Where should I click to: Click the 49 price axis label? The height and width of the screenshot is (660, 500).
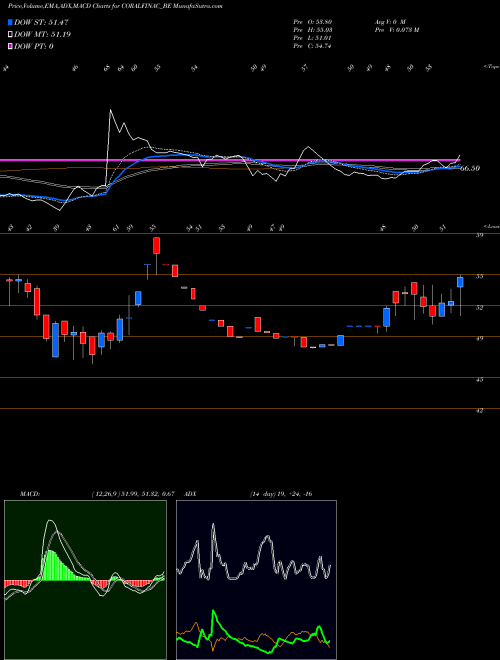point(479,338)
